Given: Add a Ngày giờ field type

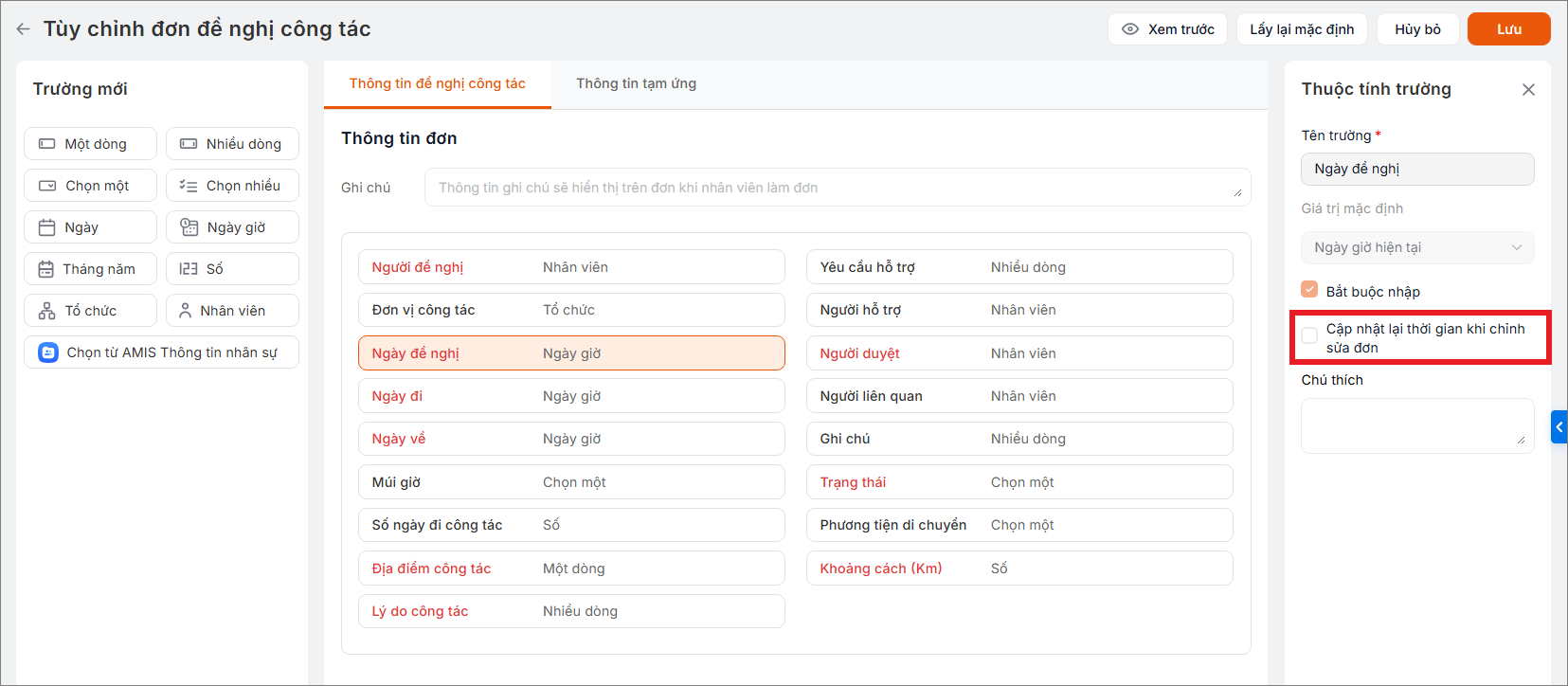Looking at the screenshot, I should (232, 227).
